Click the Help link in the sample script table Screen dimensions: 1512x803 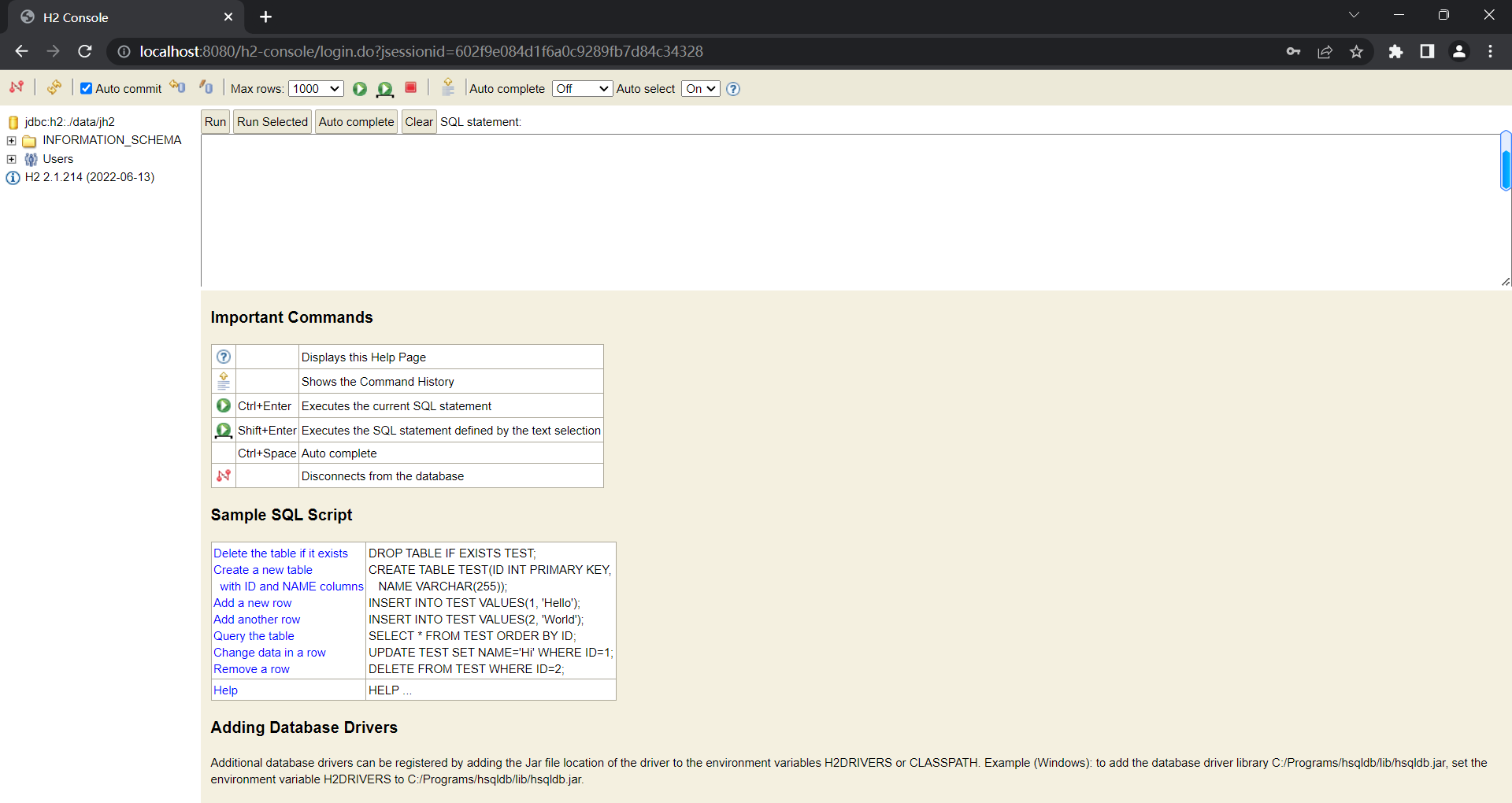point(225,690)
